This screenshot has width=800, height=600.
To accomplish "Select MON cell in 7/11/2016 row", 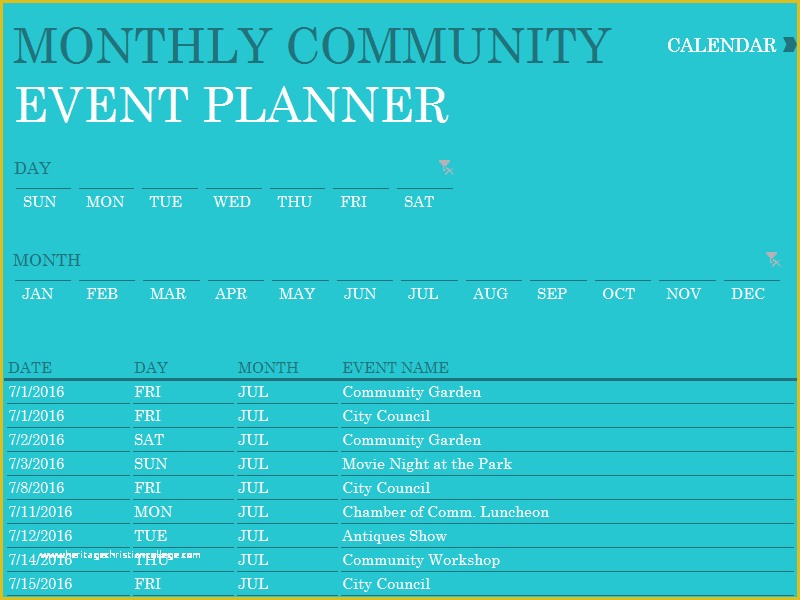I will 183,512.
